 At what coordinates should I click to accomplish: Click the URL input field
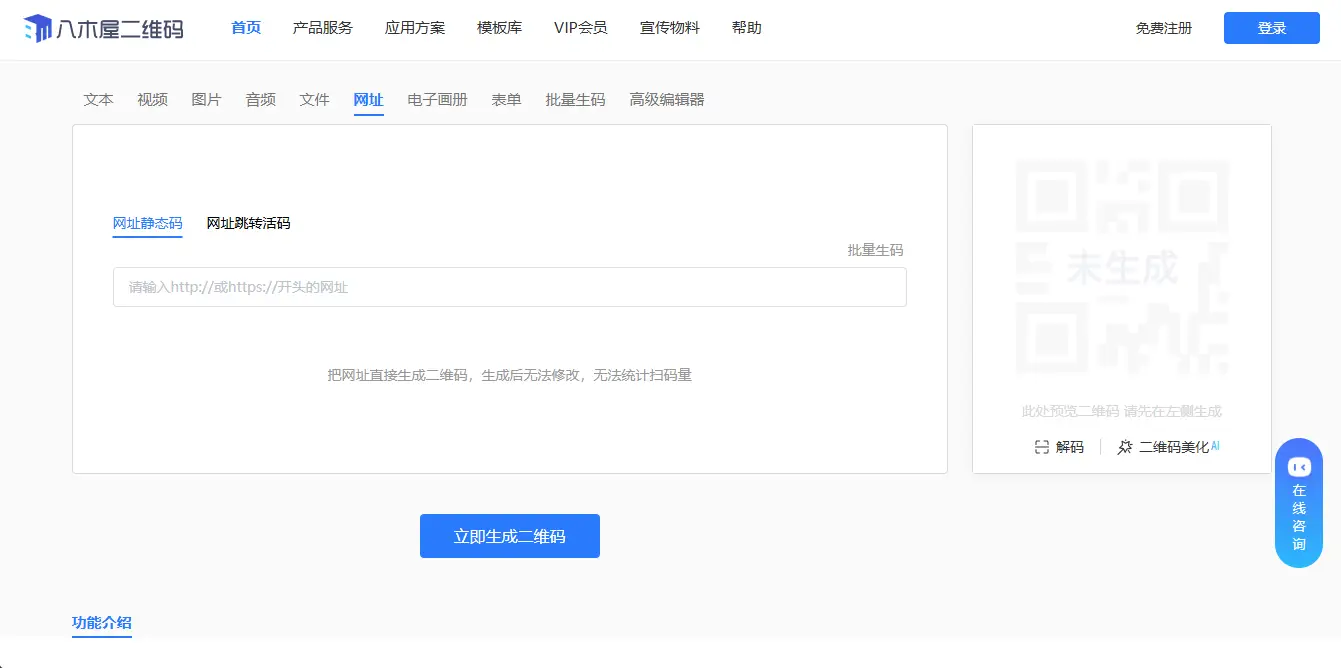(509, 287)
